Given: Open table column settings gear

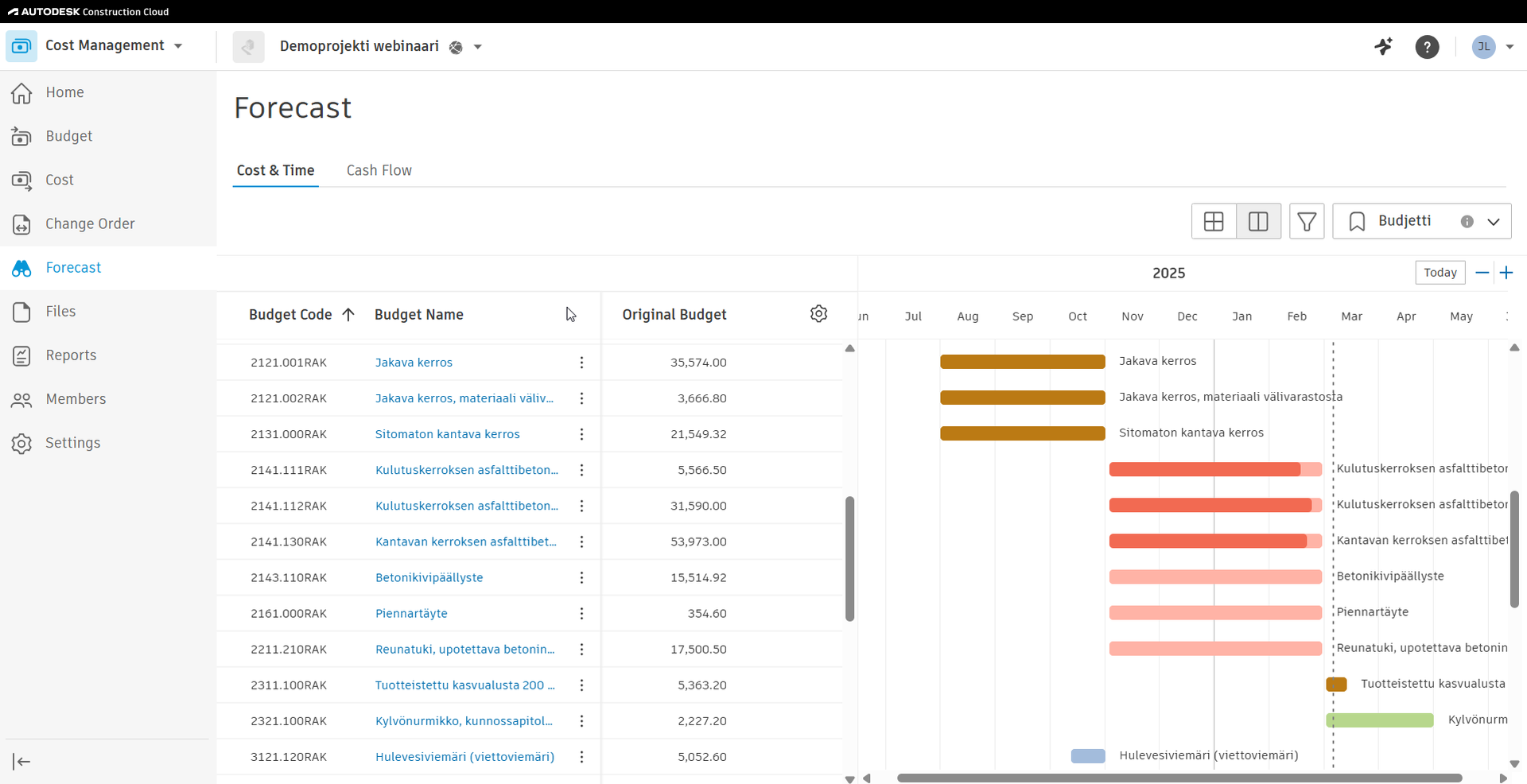Looking at the screenshot, I should (818, 314).
